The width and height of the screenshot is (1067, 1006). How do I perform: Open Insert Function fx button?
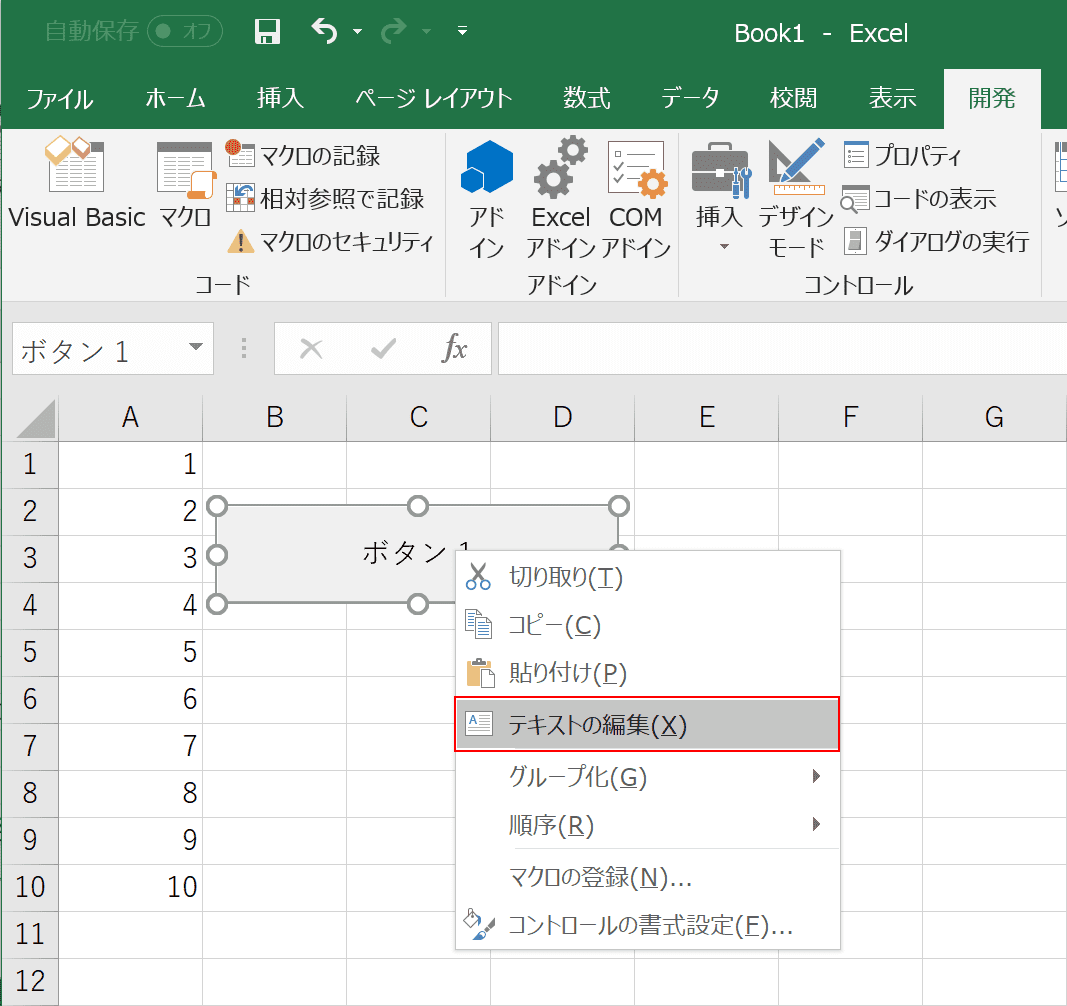[x=454, y=348]
